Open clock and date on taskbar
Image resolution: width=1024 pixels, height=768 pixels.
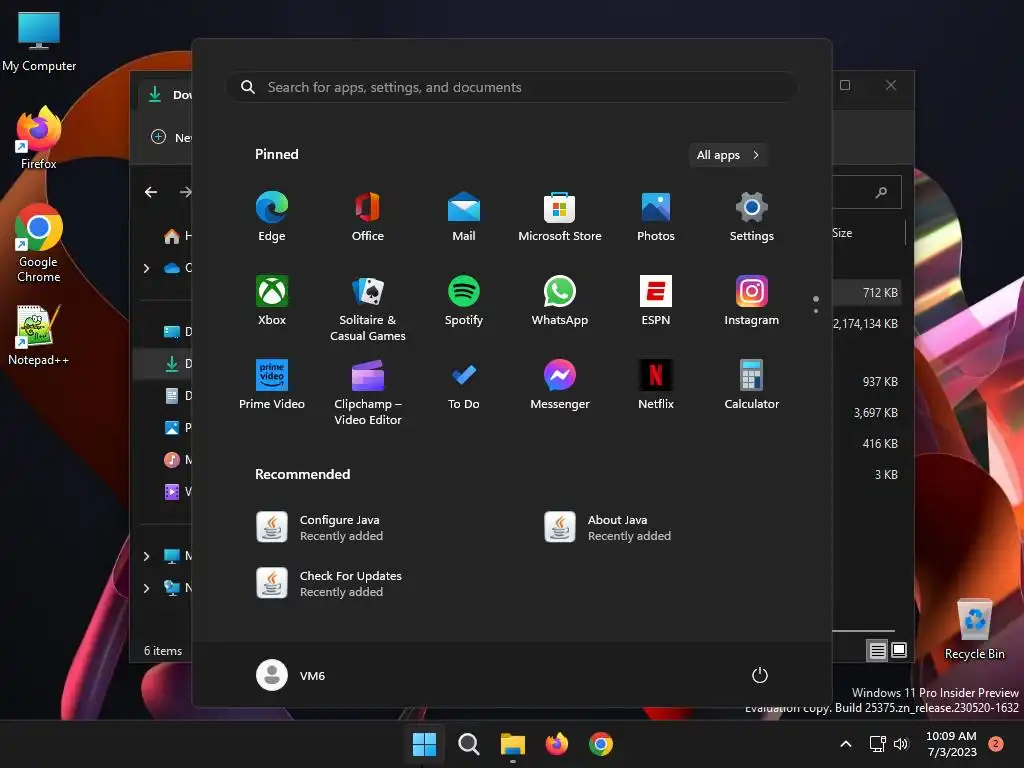pyautogui.click(x=952, y=744)
